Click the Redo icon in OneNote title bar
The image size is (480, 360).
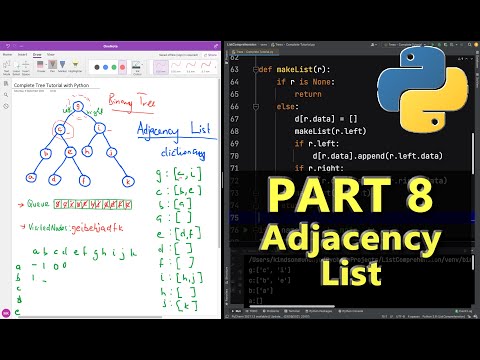15,46
